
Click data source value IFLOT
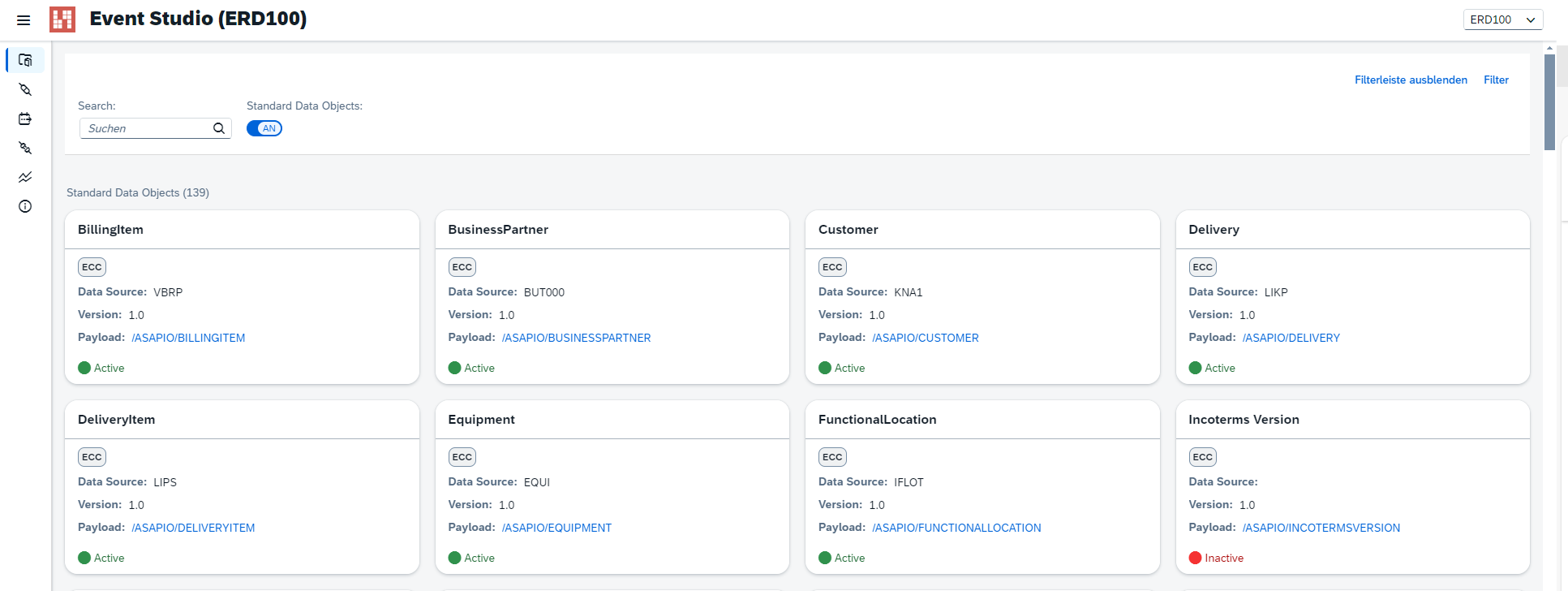[909, 482]
